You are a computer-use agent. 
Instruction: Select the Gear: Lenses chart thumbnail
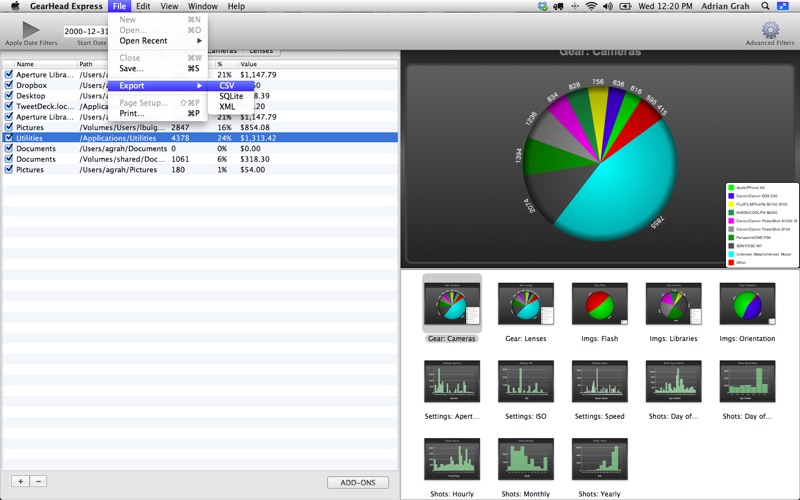[526, 303]
